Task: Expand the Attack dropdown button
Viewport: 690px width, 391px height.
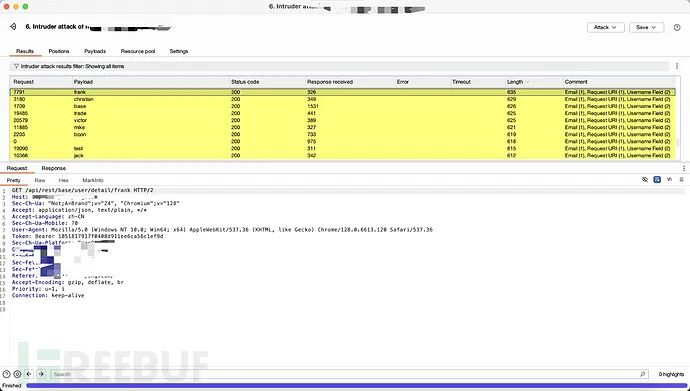Action: tap(606, 27)
